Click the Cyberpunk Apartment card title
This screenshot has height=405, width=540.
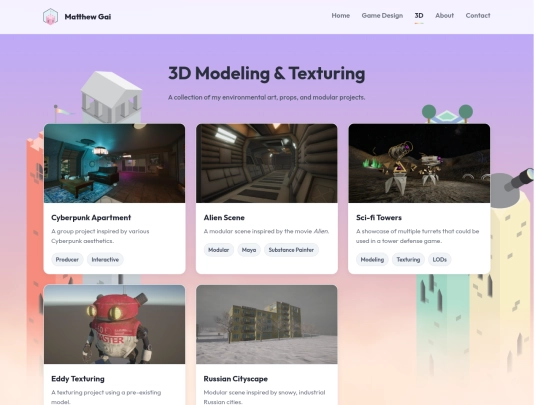pyautogui.click(x=91, y=218)
